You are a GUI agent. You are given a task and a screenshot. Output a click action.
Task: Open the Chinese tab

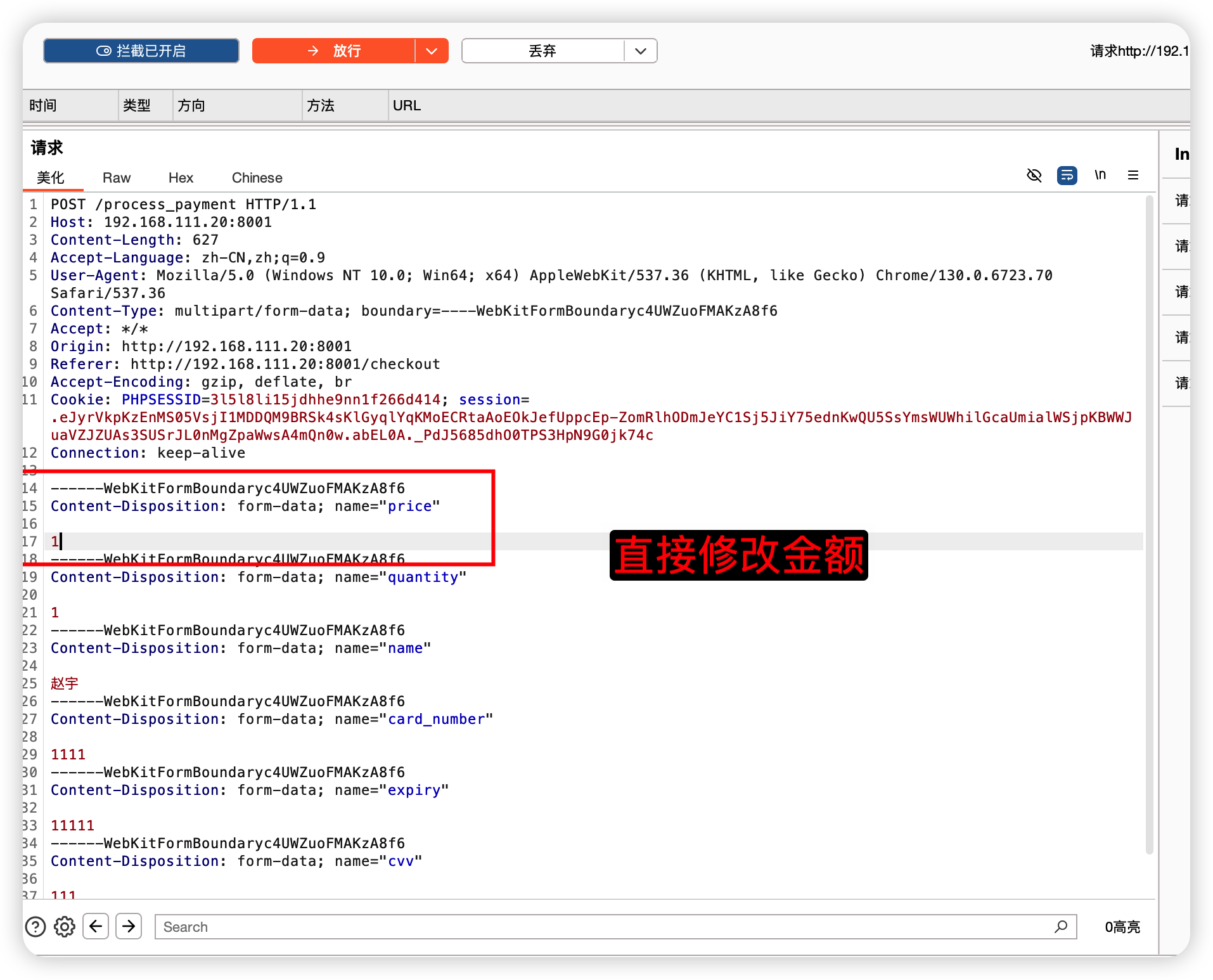tap(257, 178)
